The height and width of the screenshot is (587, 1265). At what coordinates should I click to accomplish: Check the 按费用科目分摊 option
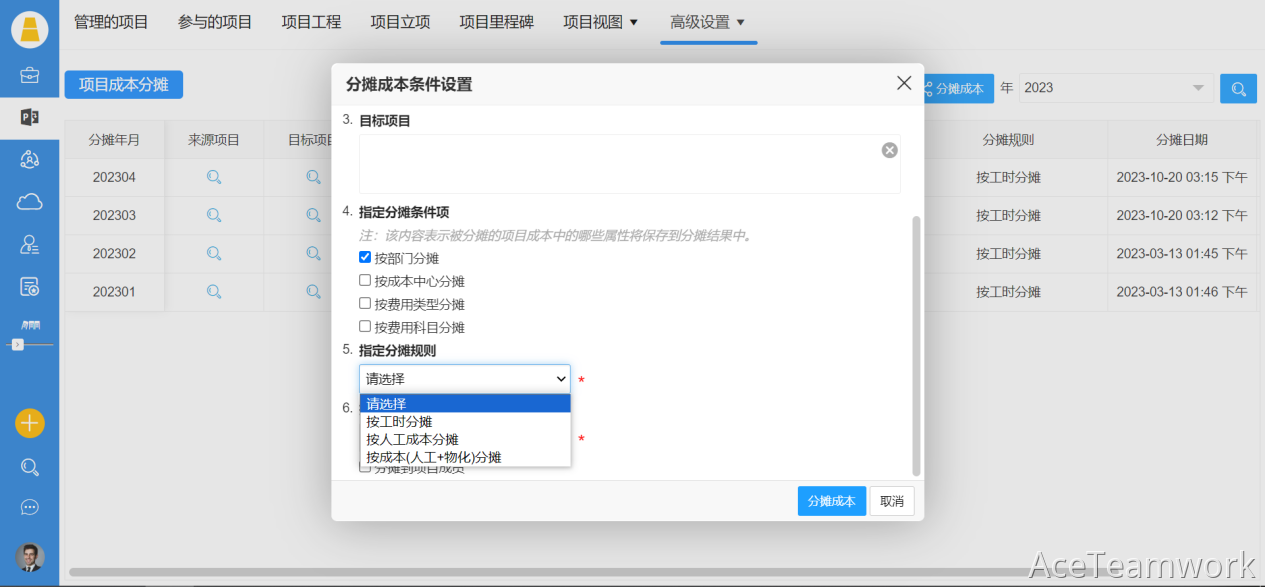point(365,327)
